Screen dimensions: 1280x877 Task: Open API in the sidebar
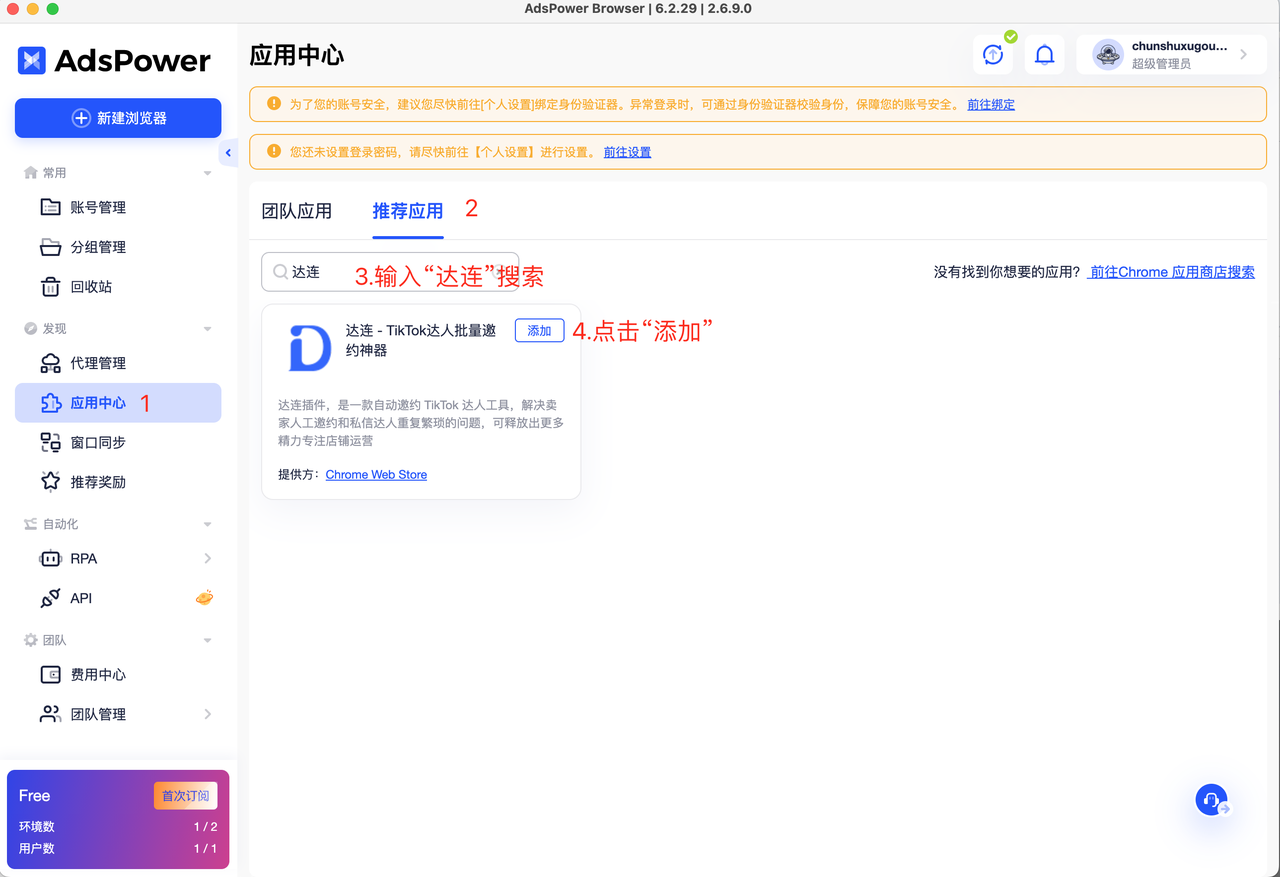(x=118, y=598)
